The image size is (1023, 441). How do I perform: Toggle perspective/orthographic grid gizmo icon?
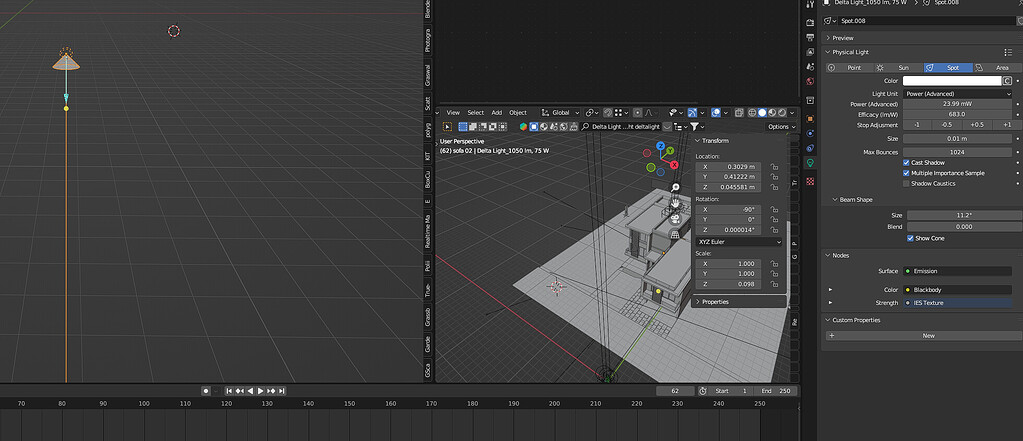click(x=675, y=234)
